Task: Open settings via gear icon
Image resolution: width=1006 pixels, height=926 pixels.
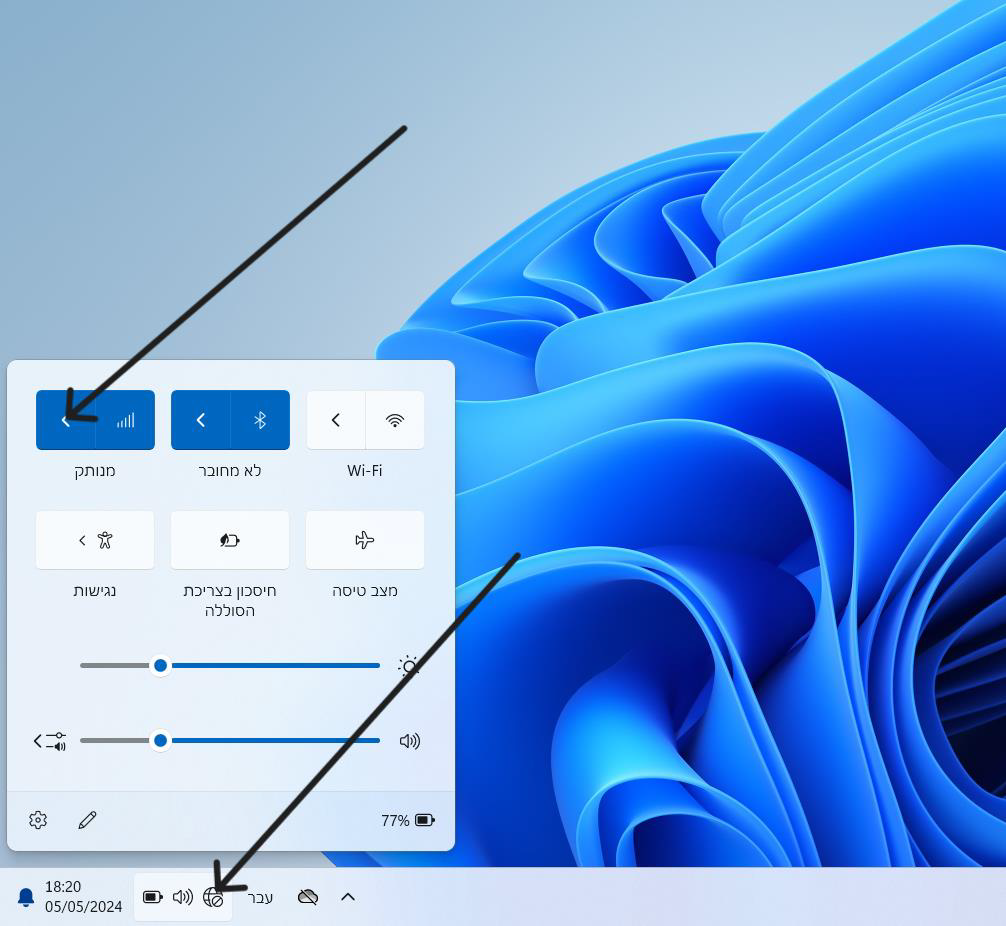Action: (38, 820)
